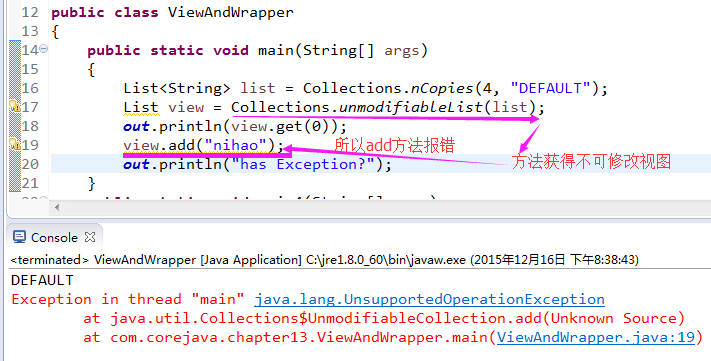This screenshot has width=711, height=361.
Task: Click the List<String> list declaration in line 16
Action: point(199,88)
